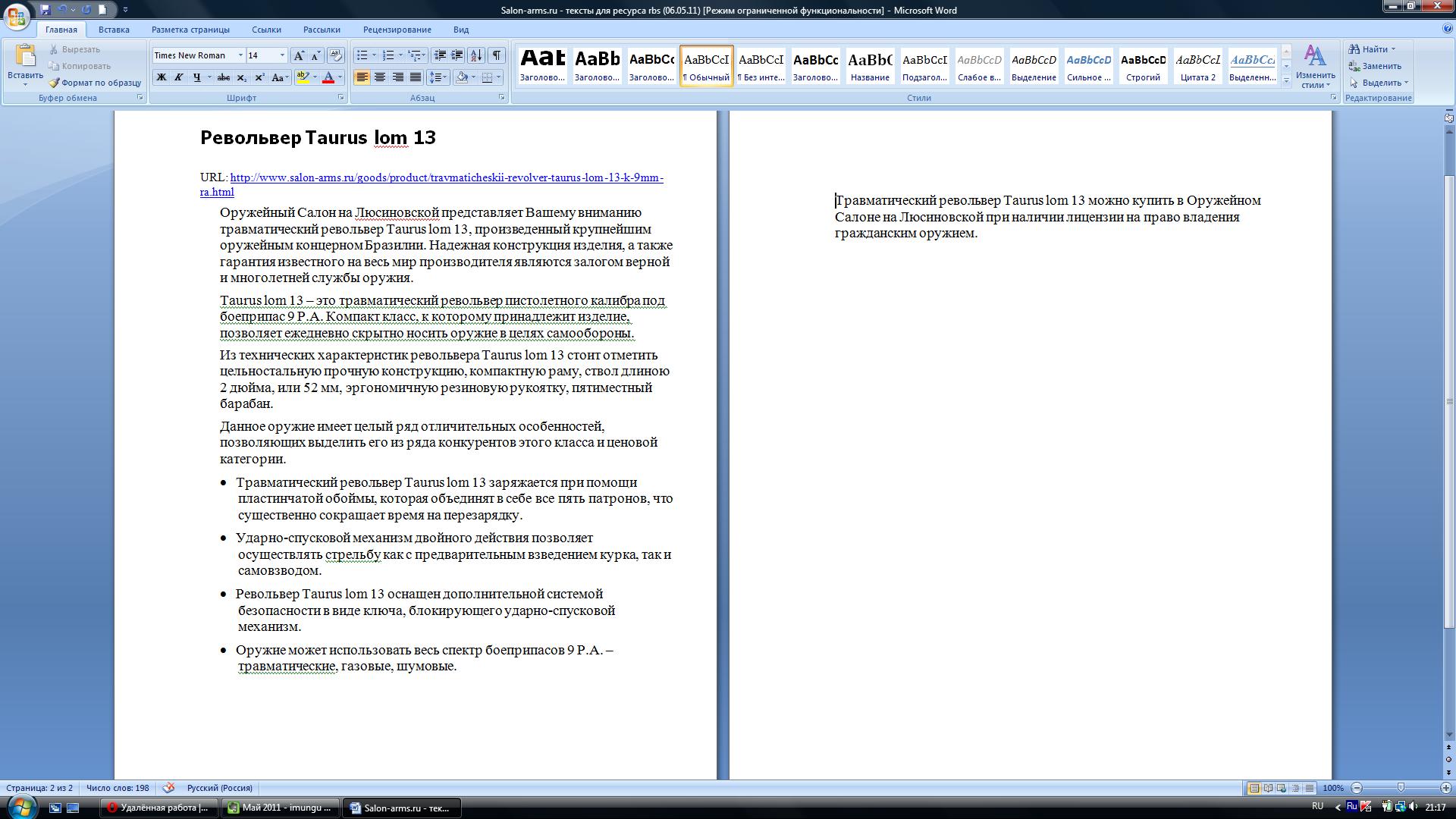Sort text with the А-Я sort icon
The width and height of the screenshot is (1456, 819).
[476, 55]
